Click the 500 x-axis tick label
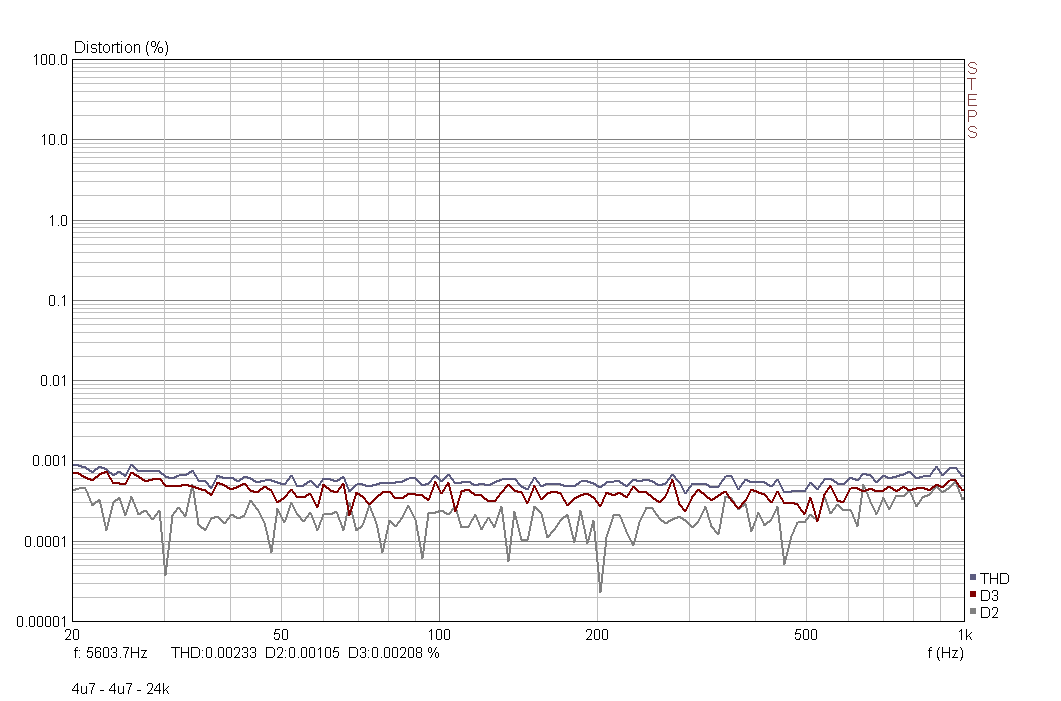 806,635
